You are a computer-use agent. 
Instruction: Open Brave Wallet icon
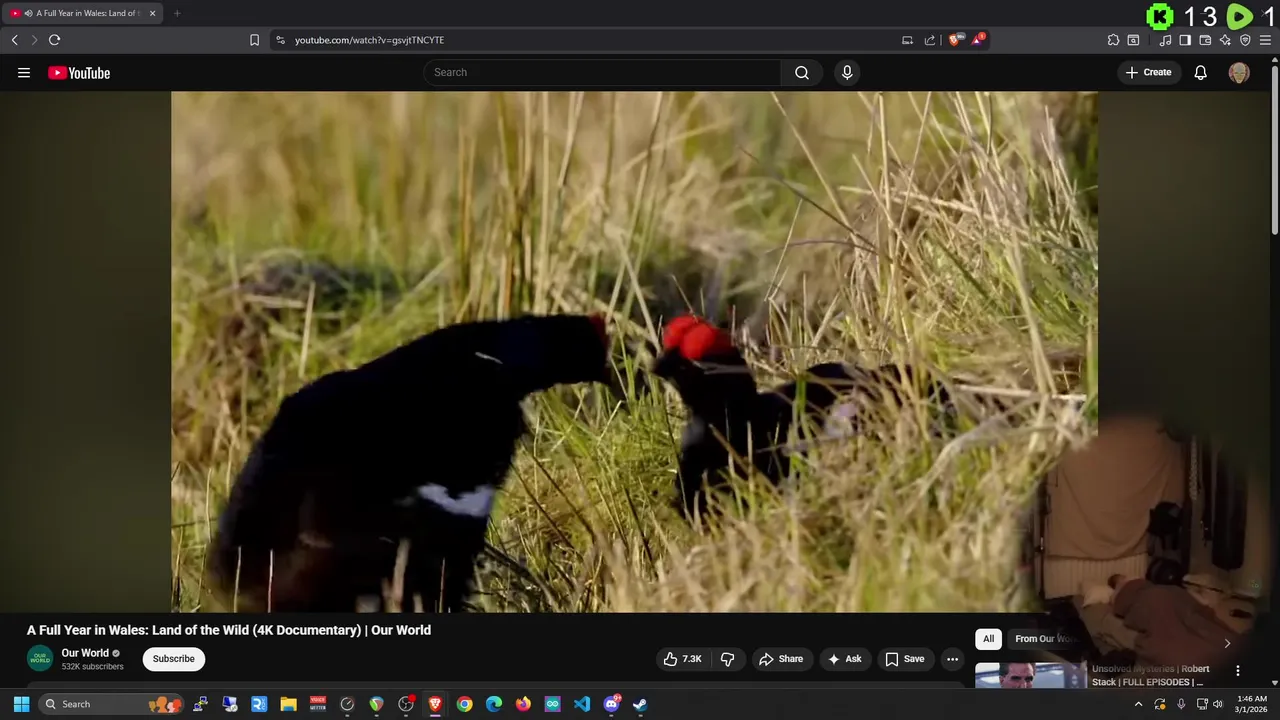pyautogui.click(x=1205, y=40)
